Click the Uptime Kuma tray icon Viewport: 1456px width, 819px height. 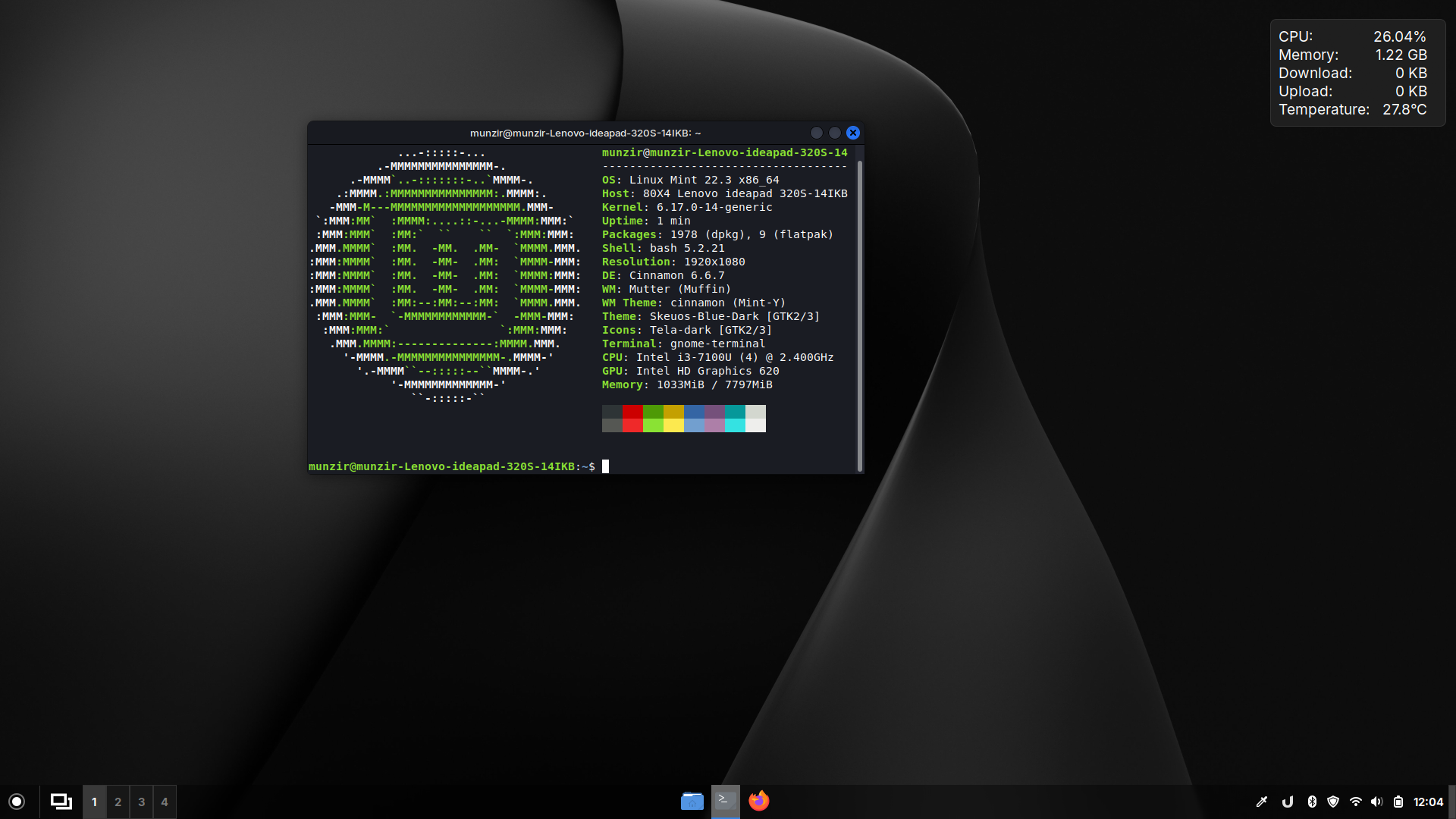[x=1288, y=801]
